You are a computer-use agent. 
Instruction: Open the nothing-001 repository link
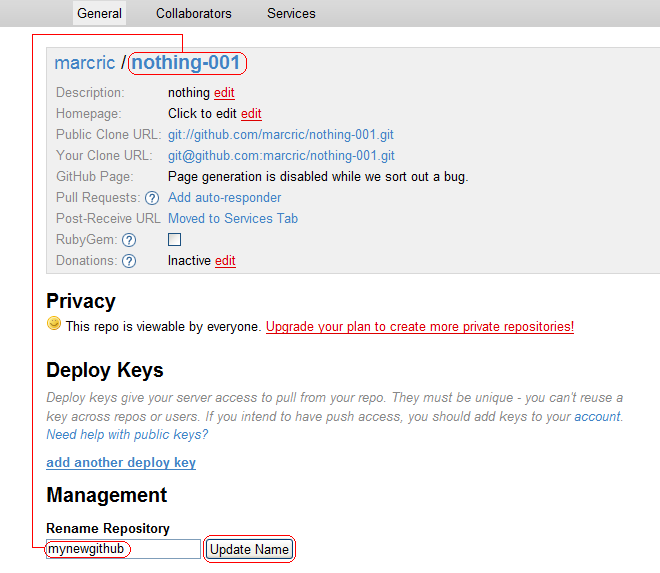pos(186,63)
